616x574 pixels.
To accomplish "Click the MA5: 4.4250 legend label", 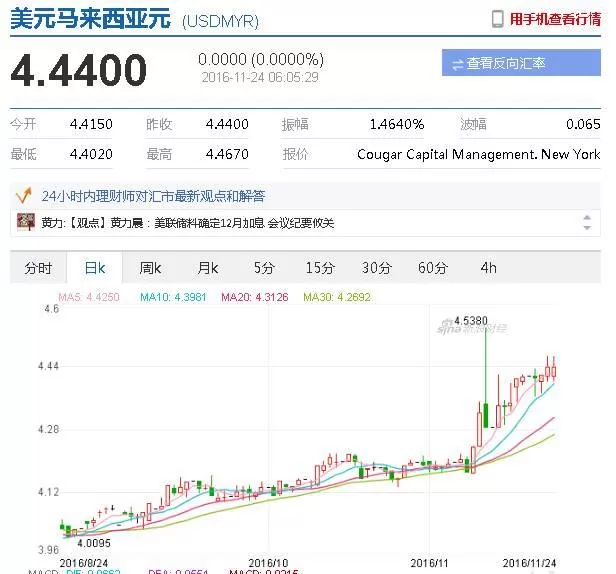I will (89, 297).
